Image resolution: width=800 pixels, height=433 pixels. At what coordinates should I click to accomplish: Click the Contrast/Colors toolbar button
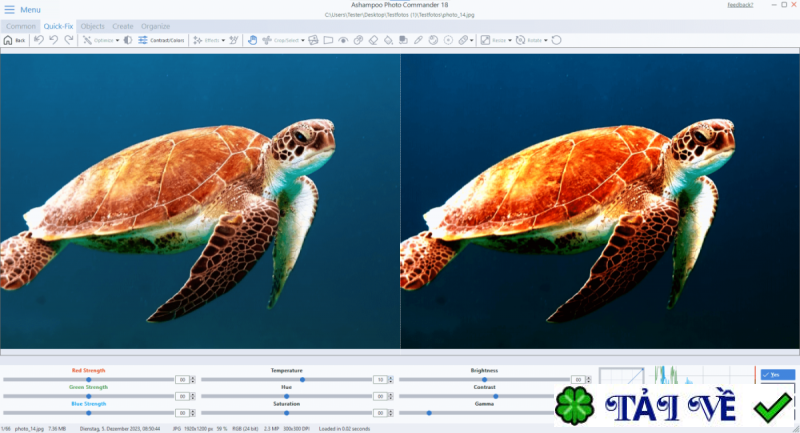click(161, 40)
